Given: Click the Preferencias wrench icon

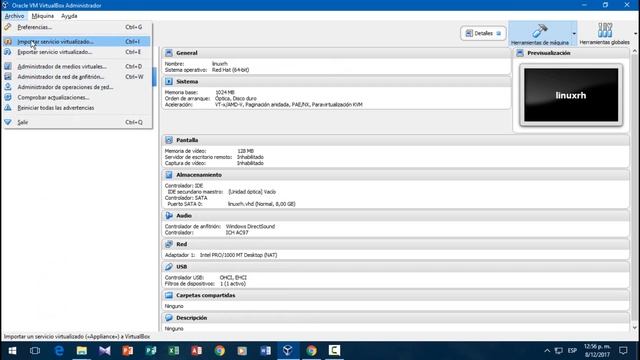Looking at the screenshot, I should point(8,27).
